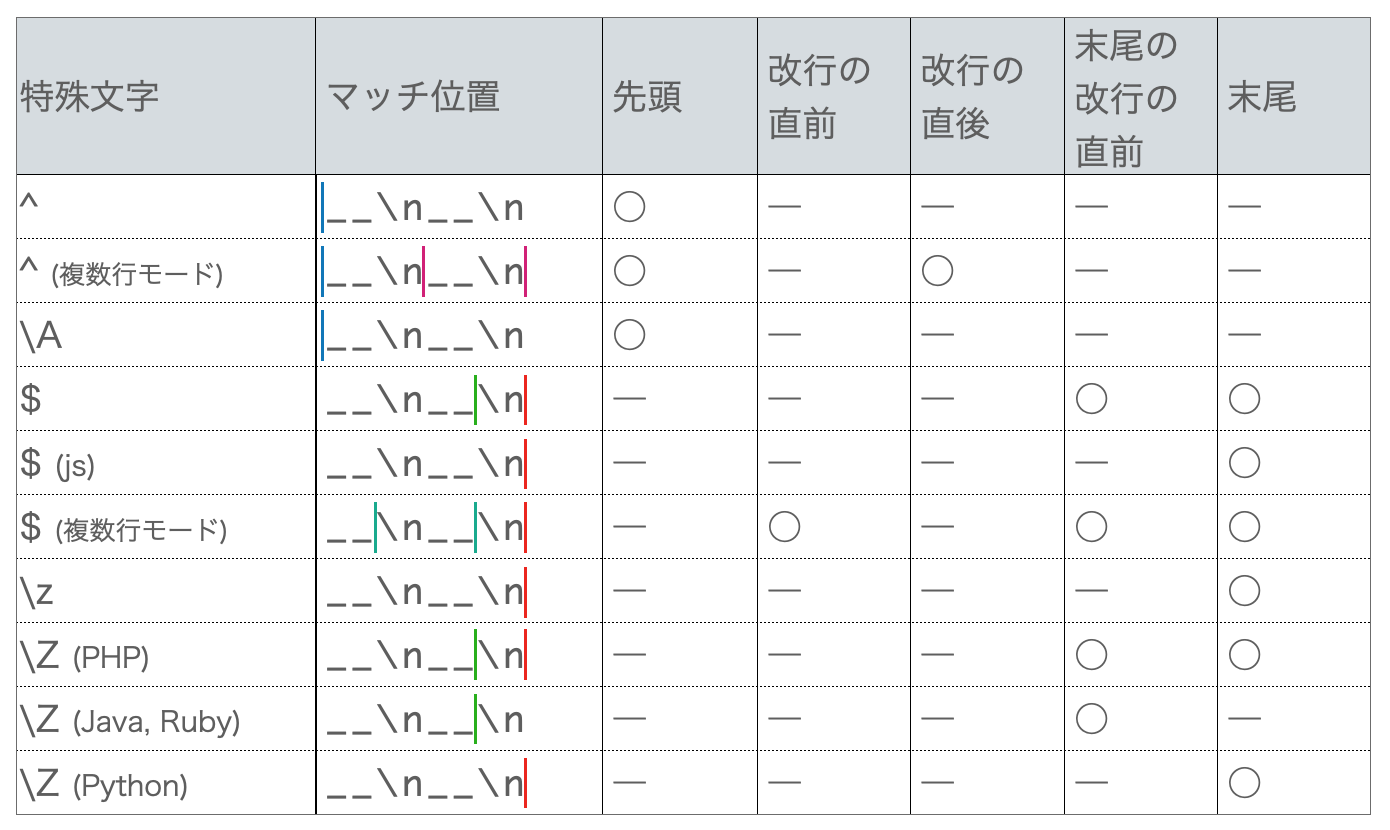Click the circle in the \A row
The image size is (1390, 830).
coord(629,335)
